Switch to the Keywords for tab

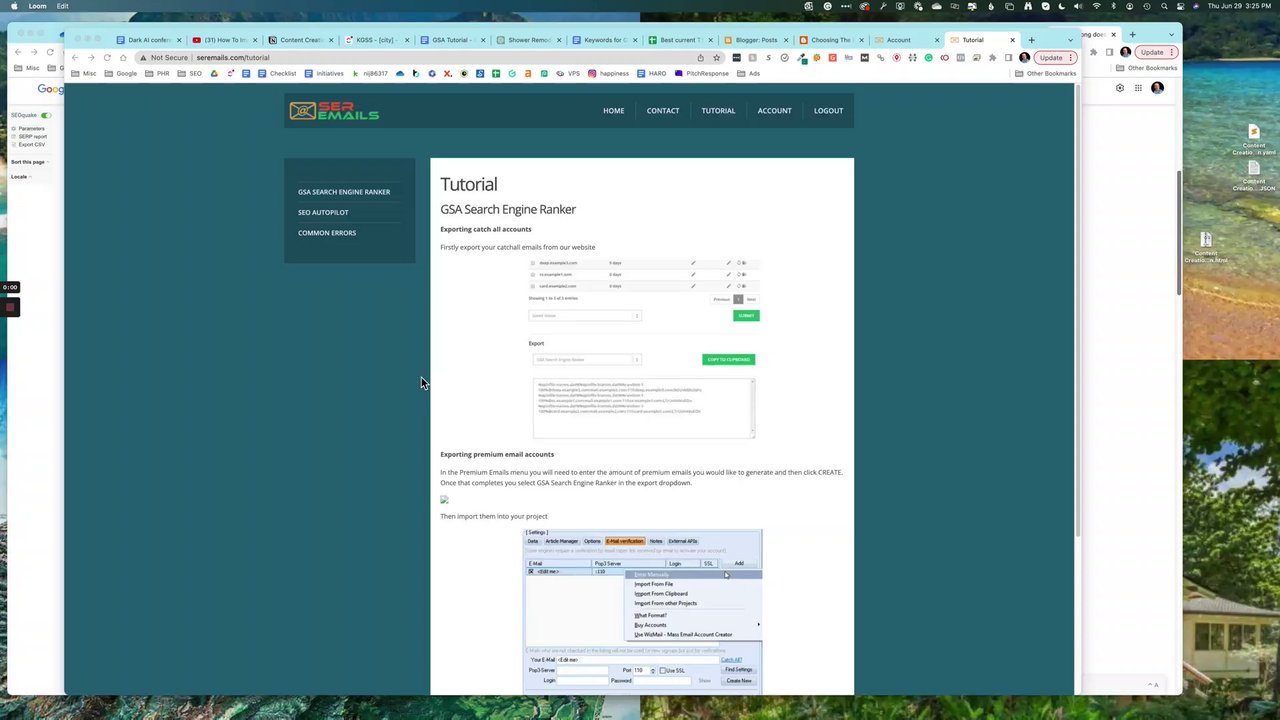pos(604,40)
